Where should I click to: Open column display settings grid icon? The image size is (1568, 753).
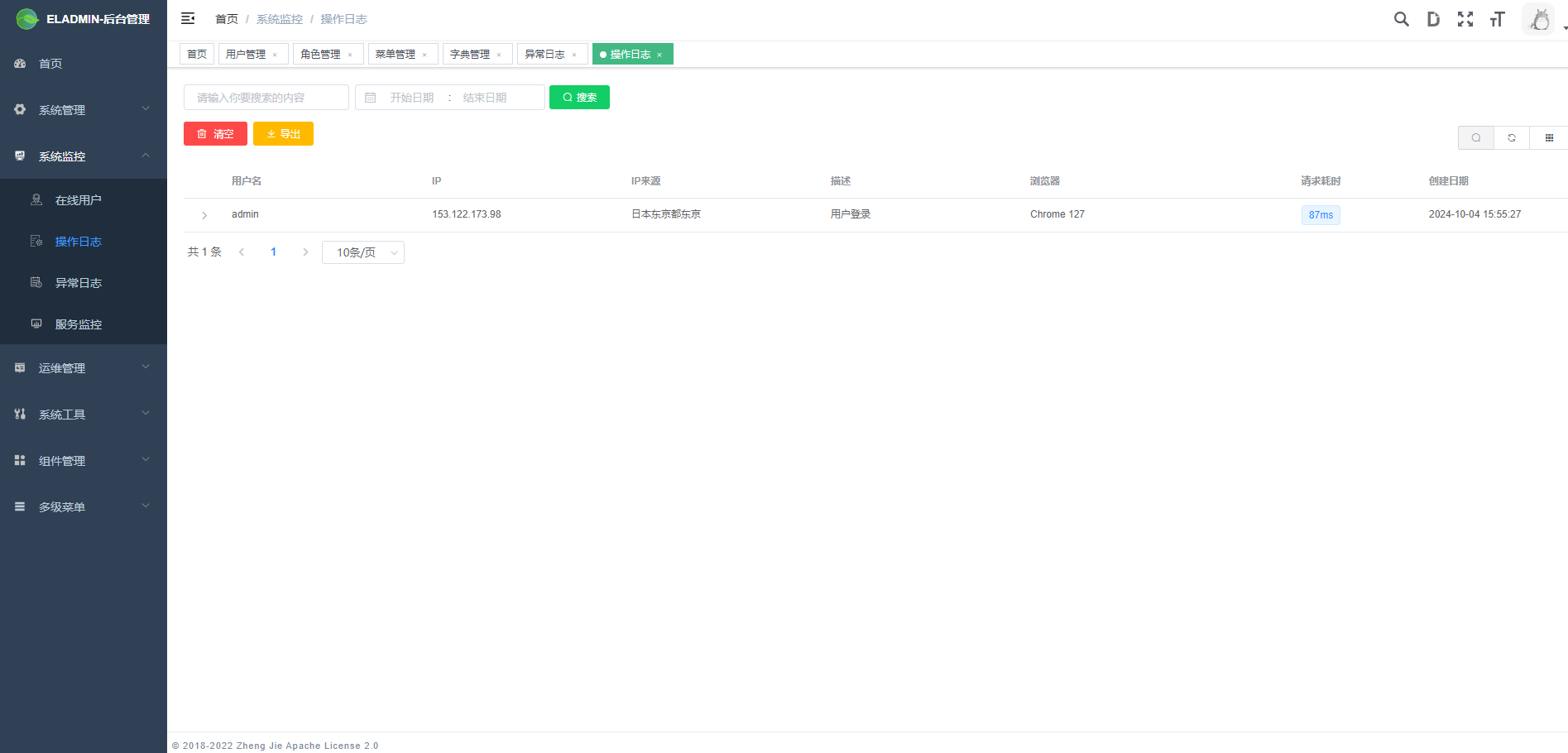tap(1549, 138)
